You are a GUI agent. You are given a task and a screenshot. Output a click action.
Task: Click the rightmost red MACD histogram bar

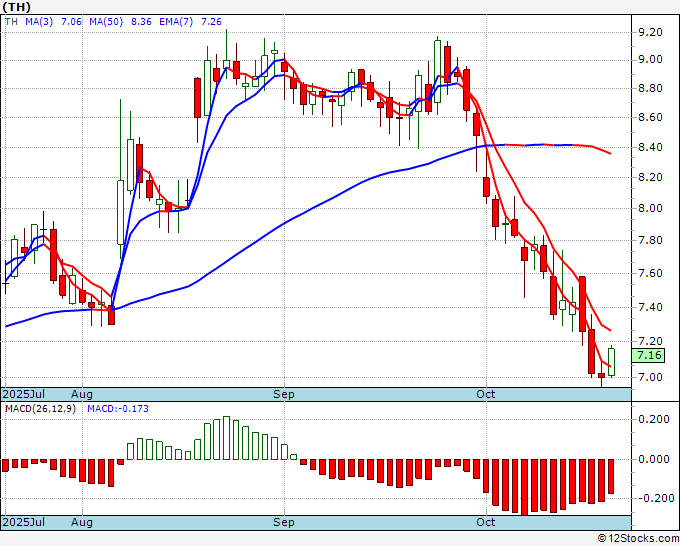[611, 477]
